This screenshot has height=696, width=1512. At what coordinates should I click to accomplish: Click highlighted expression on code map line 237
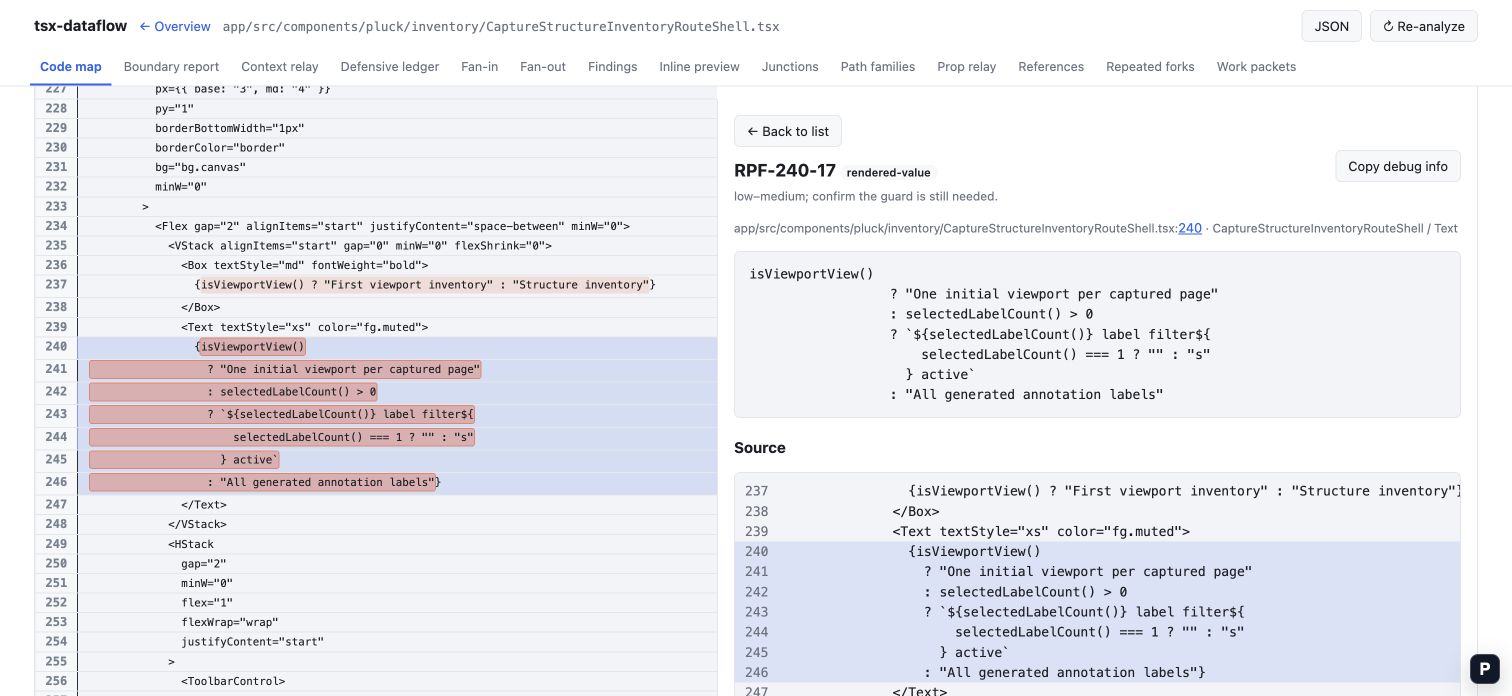click(425, 285)
